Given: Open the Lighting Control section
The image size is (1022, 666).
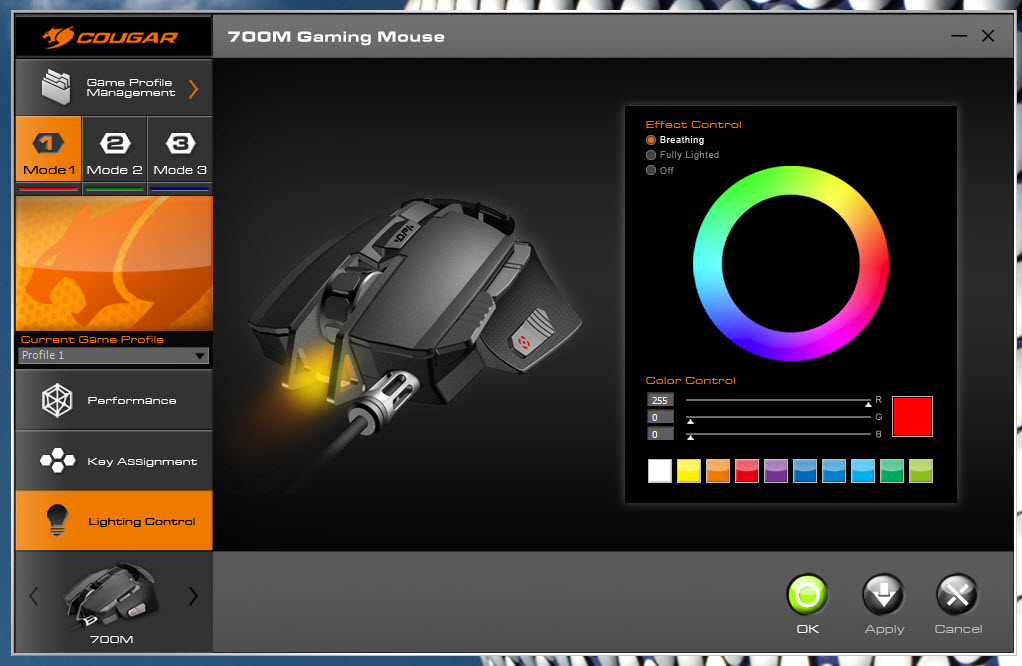Looking at the screenshot, I should (114, 521).
